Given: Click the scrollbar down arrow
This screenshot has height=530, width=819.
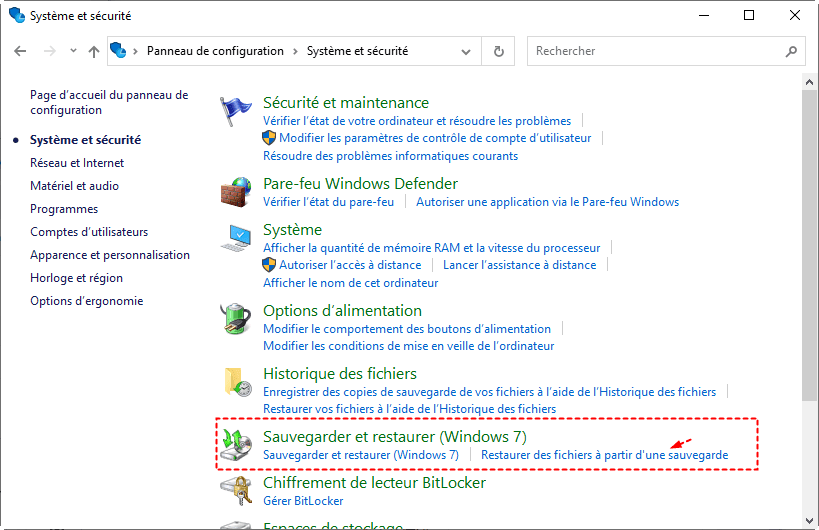Looking at the screenshot, I should tap(809, 521).
